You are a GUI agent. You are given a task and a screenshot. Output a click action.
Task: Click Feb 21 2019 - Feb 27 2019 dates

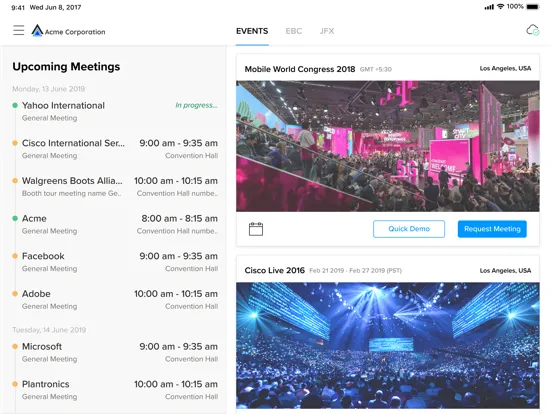356,271
